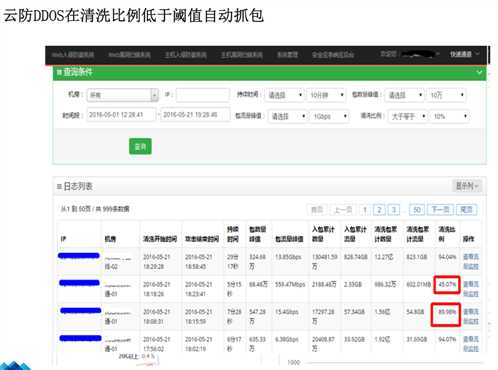Open the 大于等于 cleaning ratio operator dropdown
Image resolution: width=498 pixels, height=370 pixels.
pos(408,116)
